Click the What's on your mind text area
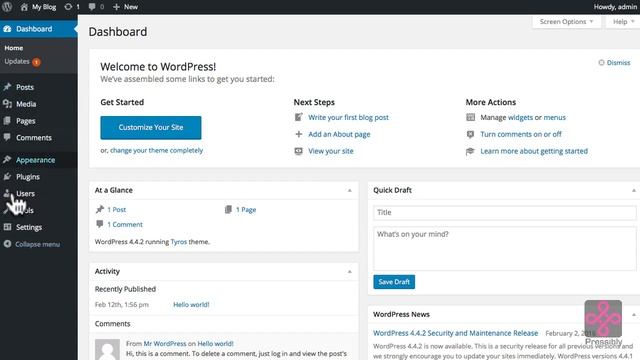Image resolution: width=640 pixels, height=360 pixels. [504, 249]
